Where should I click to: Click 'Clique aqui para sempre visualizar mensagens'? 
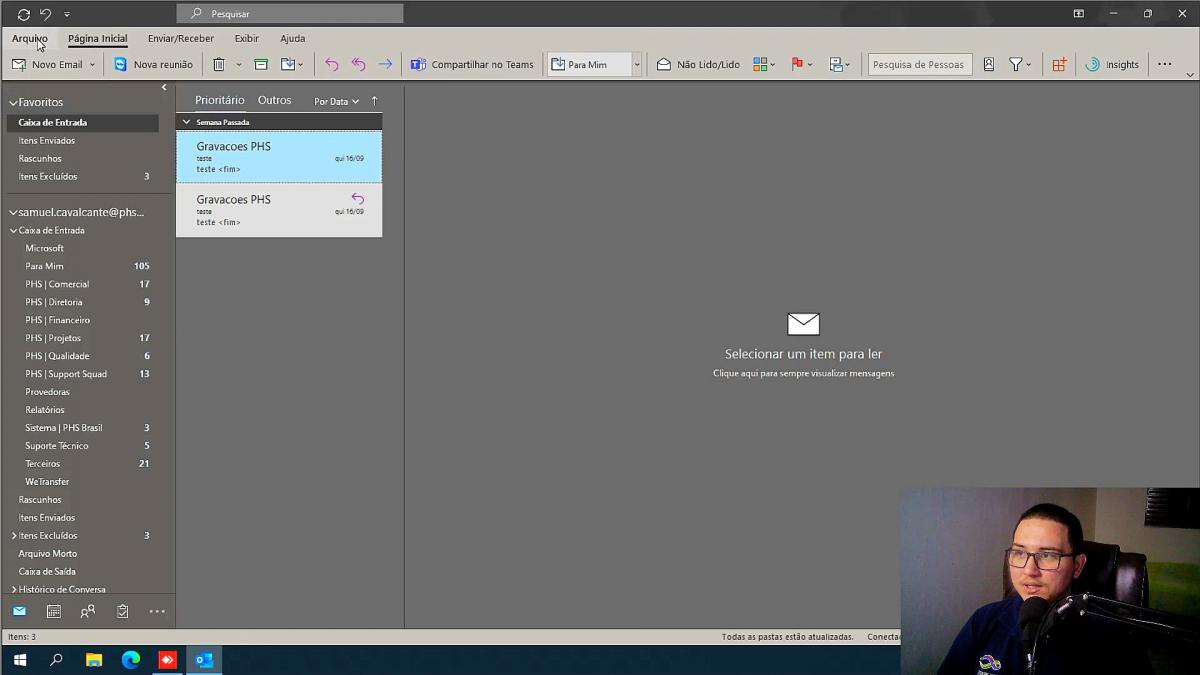click(x=803, y=373)
